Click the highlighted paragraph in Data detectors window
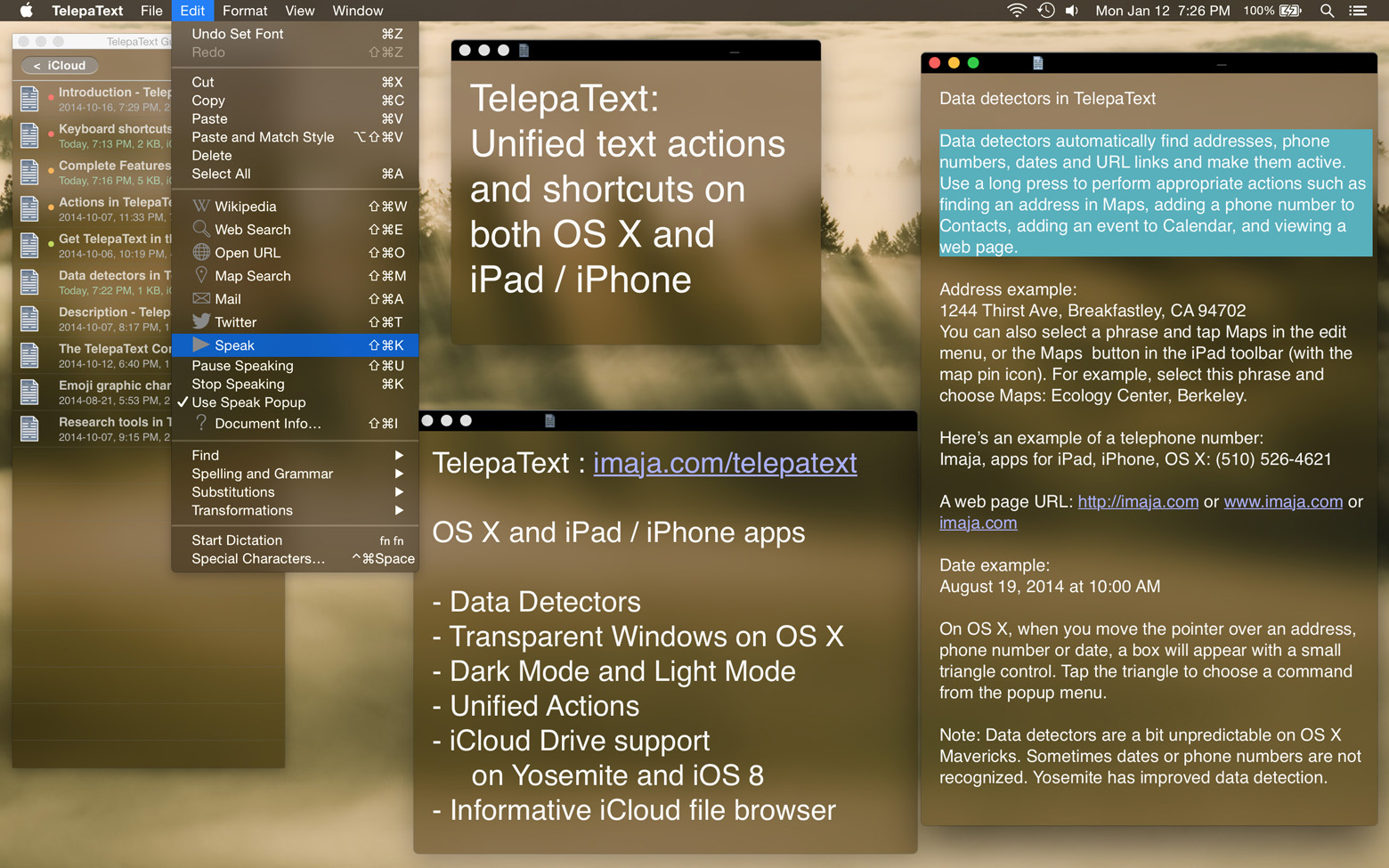The image size is (1389, 868). pyautogui.click(x=1156, y=193)
